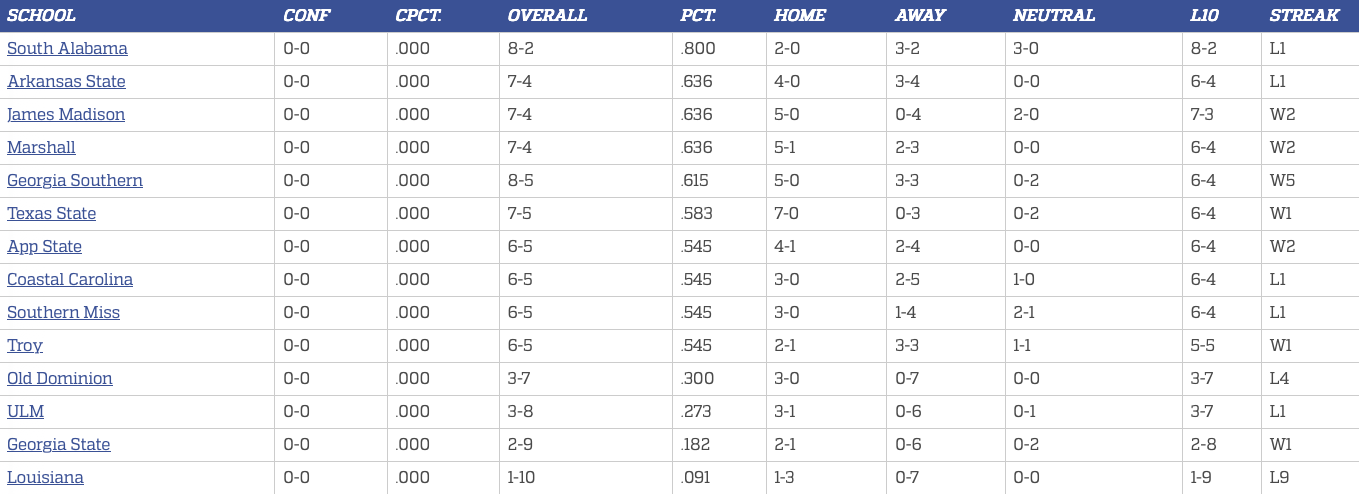Screen dimensions: 1359x494
Task: Select the HOME column header
Action: click(800, 16)
